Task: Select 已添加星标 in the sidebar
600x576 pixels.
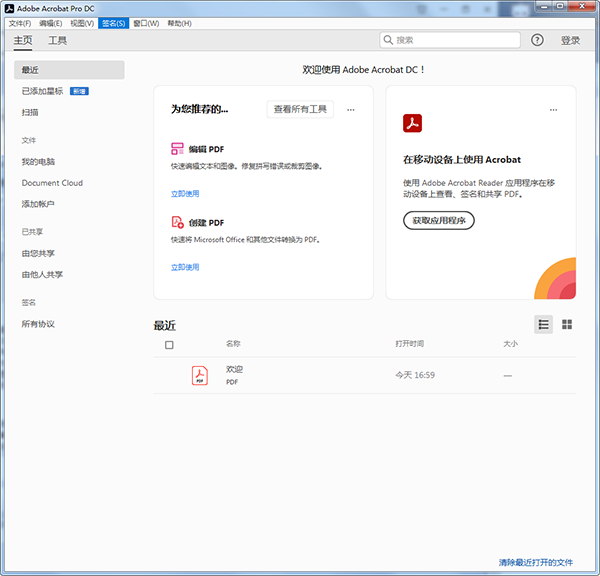Action: click(42, 91)
